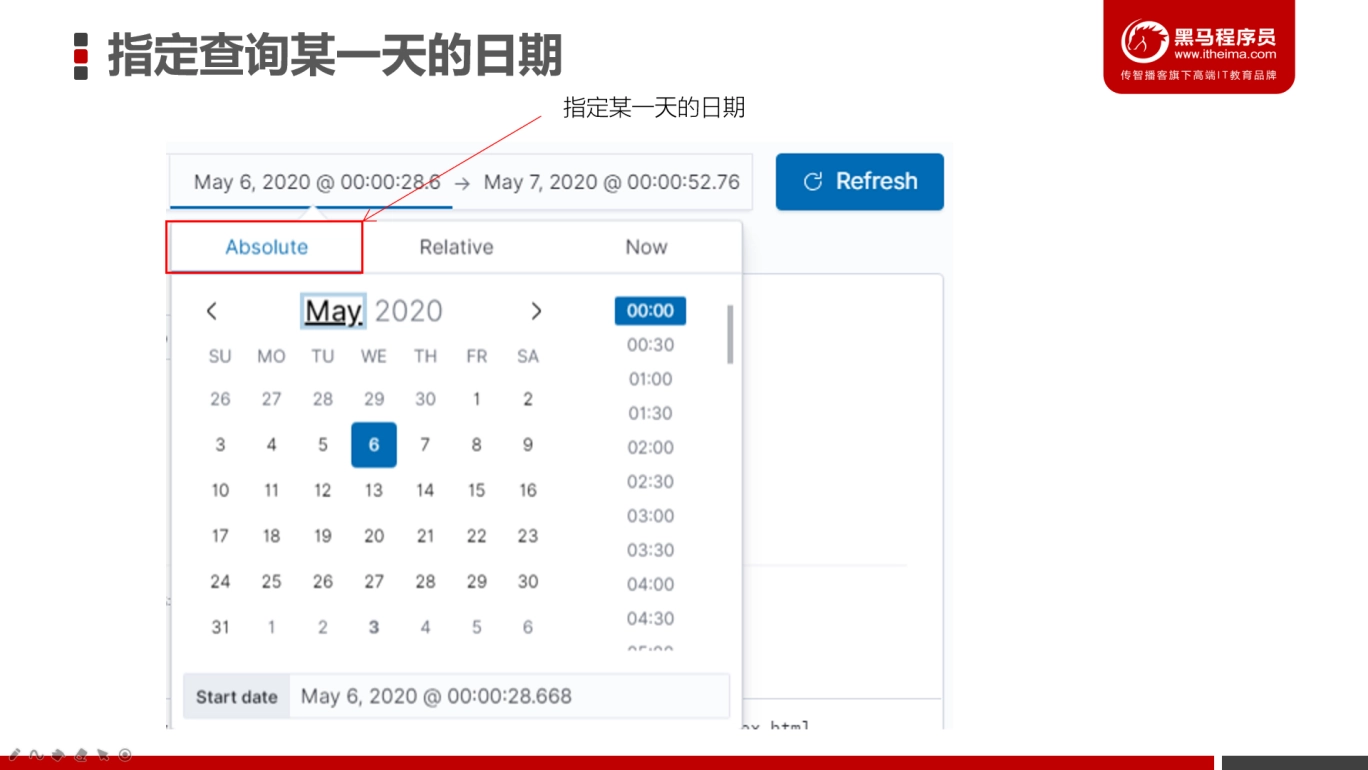The height and width of the screenshot is (770, 1368).
Task: Choose the 02:00 time option
Action: pyautogui.click(x=650, y=447)
